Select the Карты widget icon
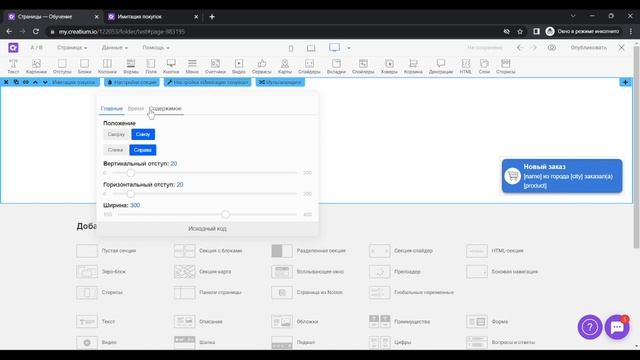640x360 pixels. point(285,66)
